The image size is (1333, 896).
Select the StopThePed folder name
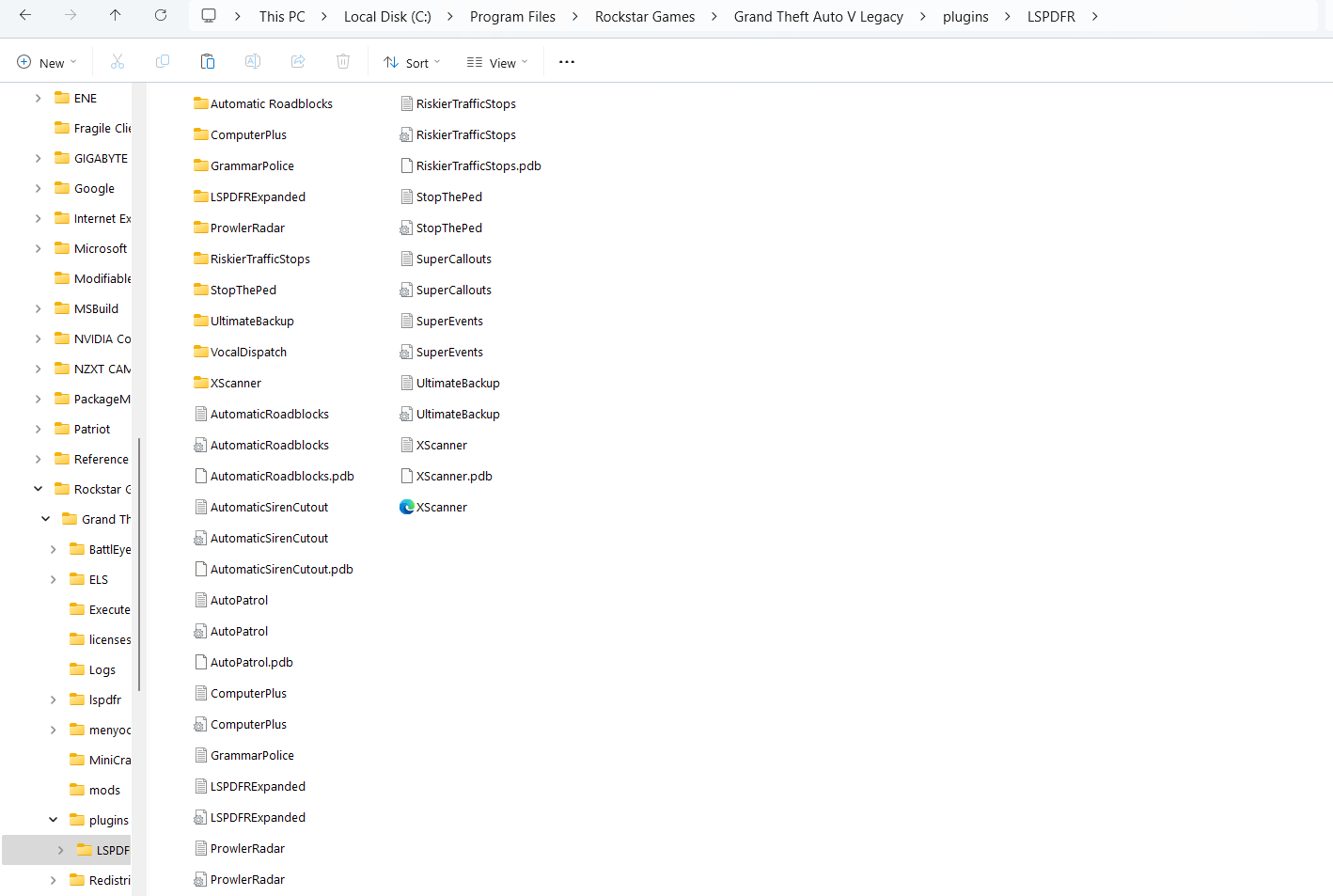click(x=243, y=290)
